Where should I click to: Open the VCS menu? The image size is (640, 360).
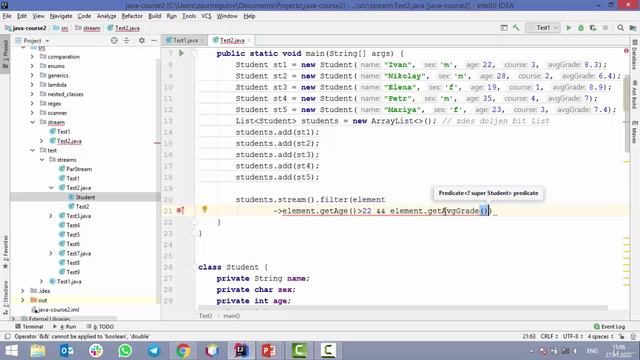[x=206, y=16]
